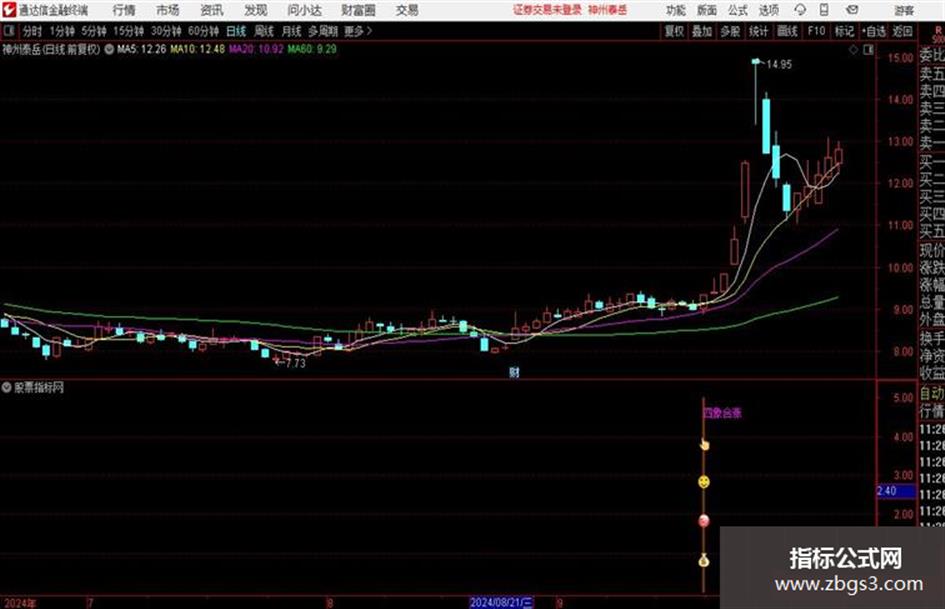Click the 2024/08/21 date marker on the time axis
This screenshot has width=945, height=609.
point(501,602)
